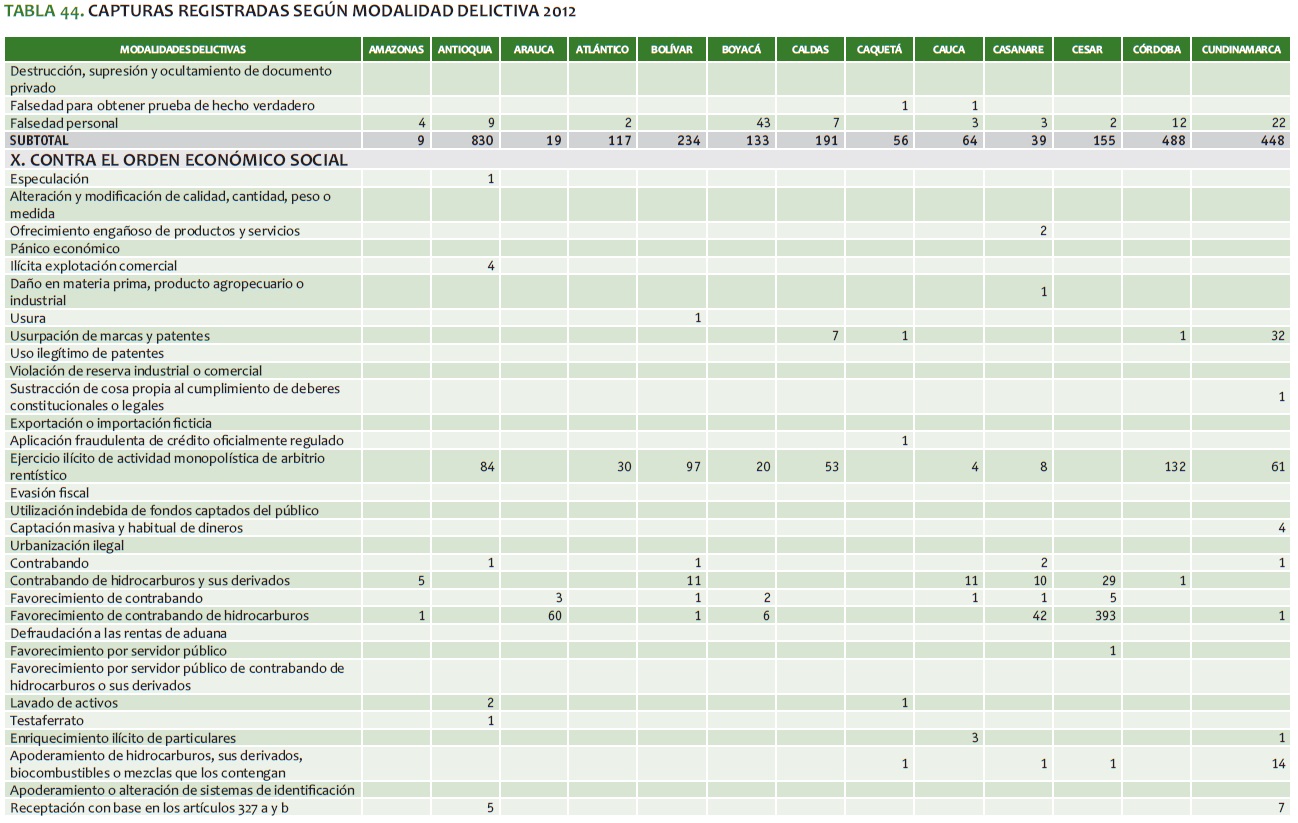Select the 'Evasión fiscal' row label
The image size is (1298, 823).
click(x=50, y=493)
